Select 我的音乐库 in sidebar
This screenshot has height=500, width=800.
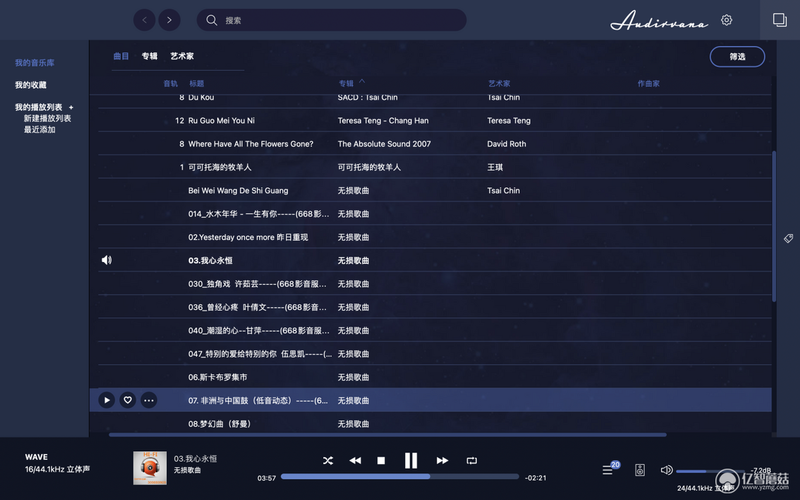(x=35, y=63)
